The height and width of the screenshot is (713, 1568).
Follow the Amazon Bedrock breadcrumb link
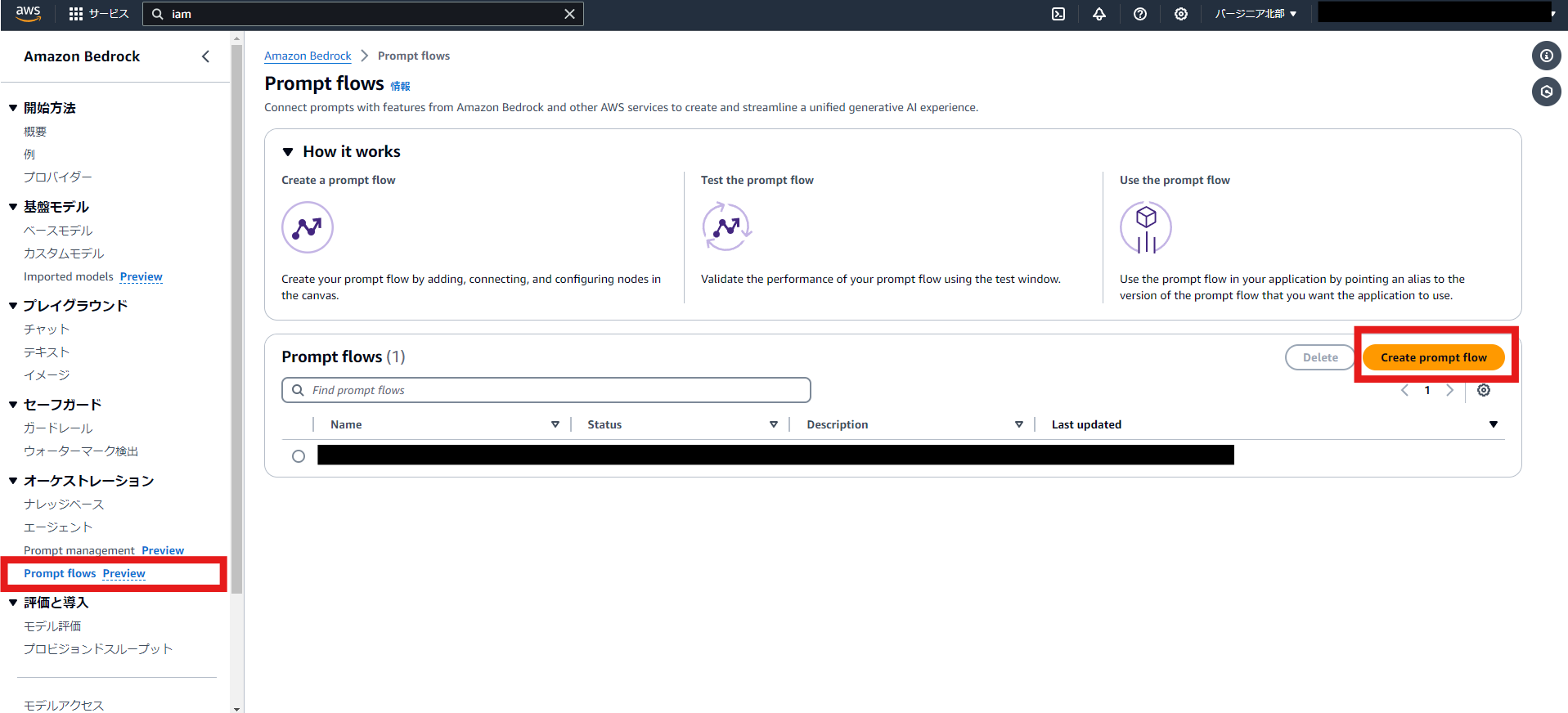pos(308,56)
